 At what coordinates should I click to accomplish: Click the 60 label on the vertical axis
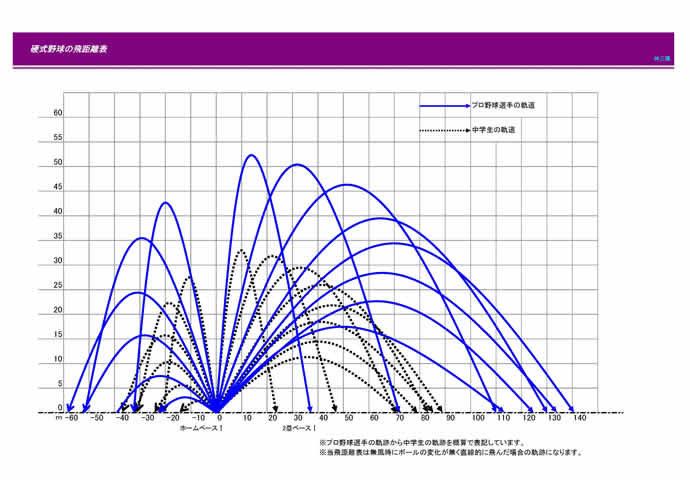pyautogui.click(x=58, y=114)
